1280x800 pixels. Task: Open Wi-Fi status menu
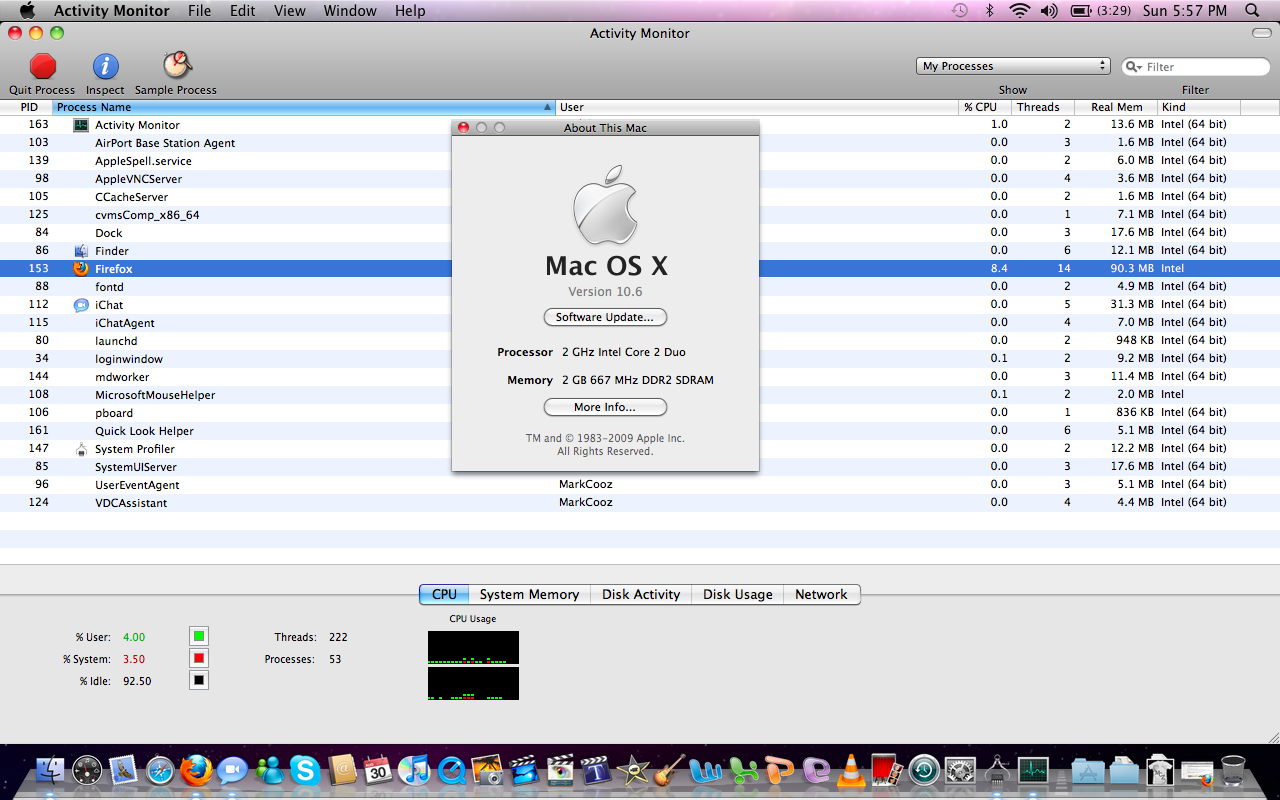(1020, 10)
